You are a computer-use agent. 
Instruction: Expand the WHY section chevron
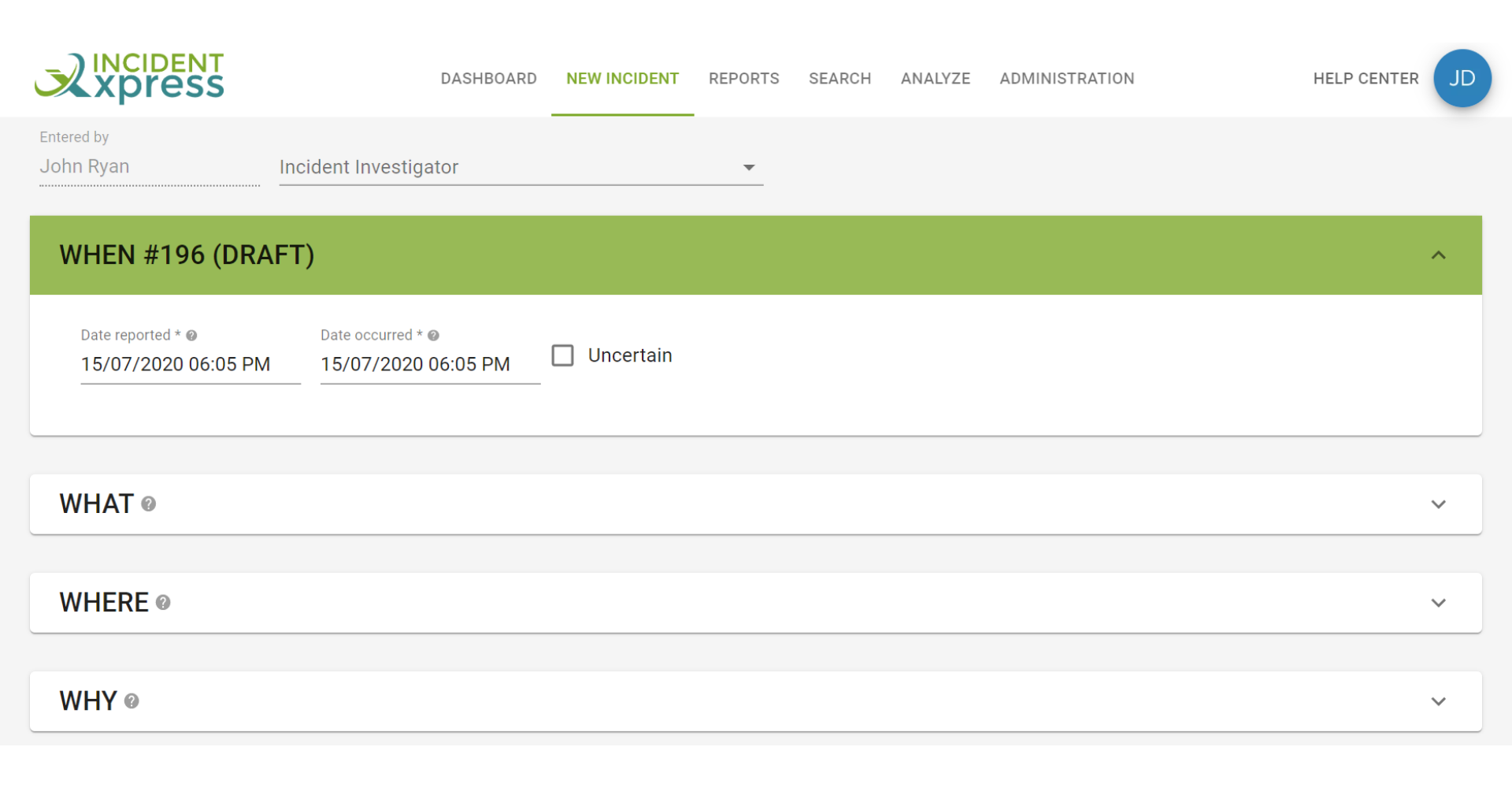coord(1438,701)
